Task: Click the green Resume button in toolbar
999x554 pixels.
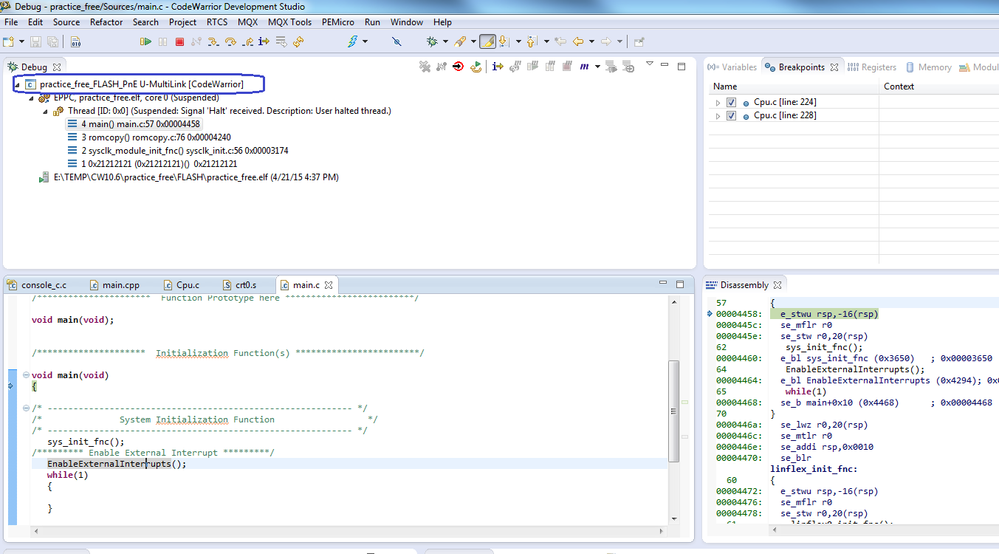Action: 146,42
